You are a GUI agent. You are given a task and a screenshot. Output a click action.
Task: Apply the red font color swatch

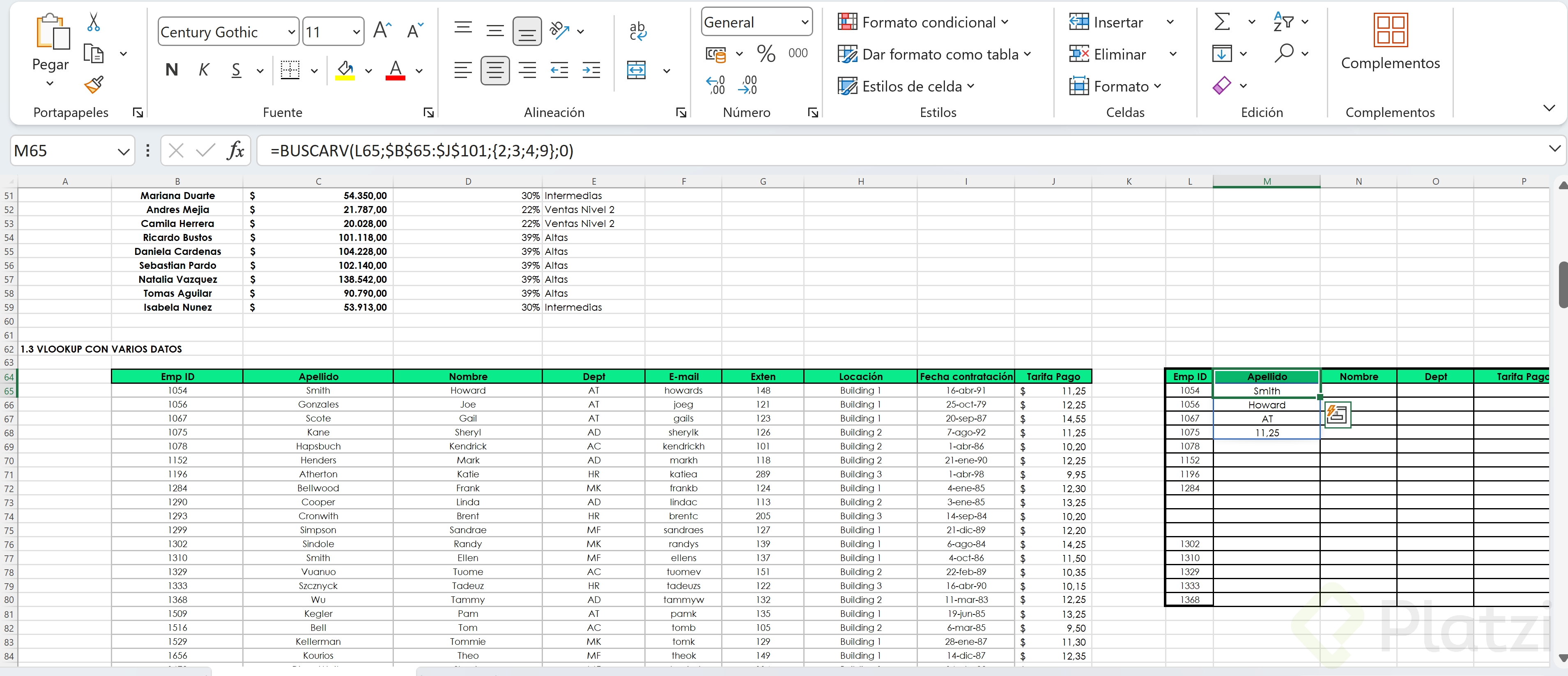point(395,70)
